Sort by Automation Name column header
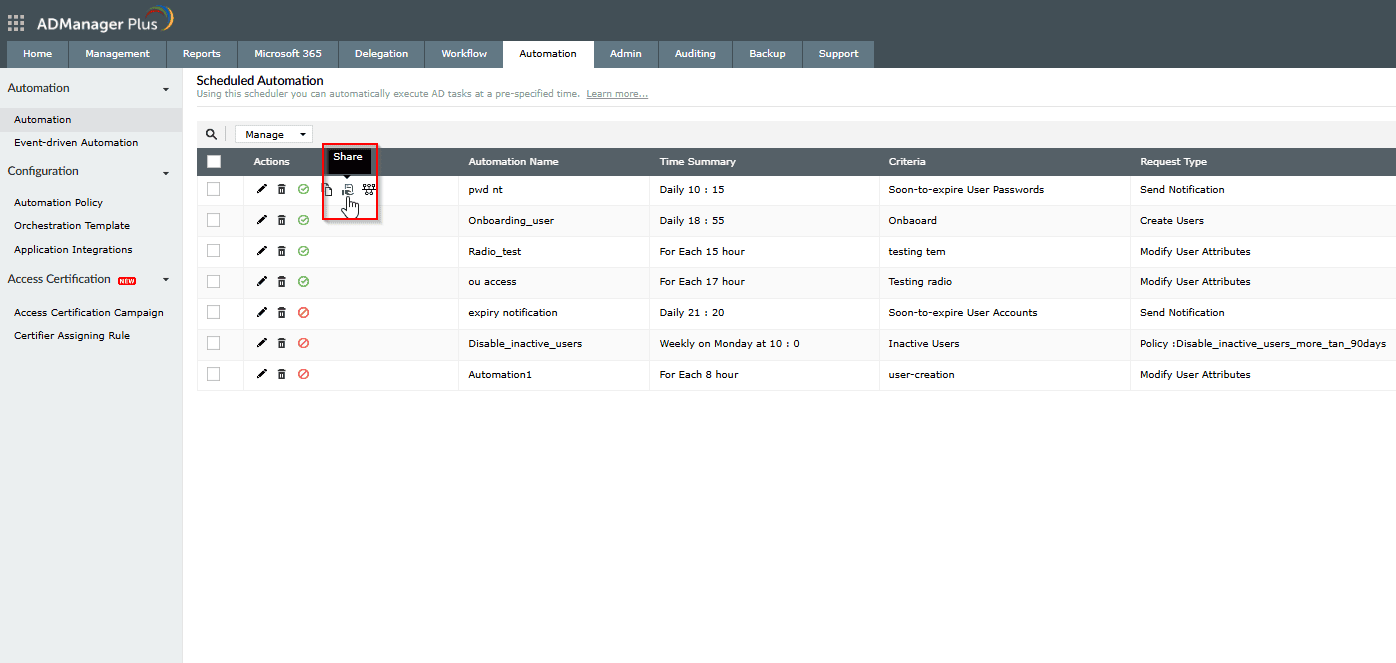 click(513, 162)
